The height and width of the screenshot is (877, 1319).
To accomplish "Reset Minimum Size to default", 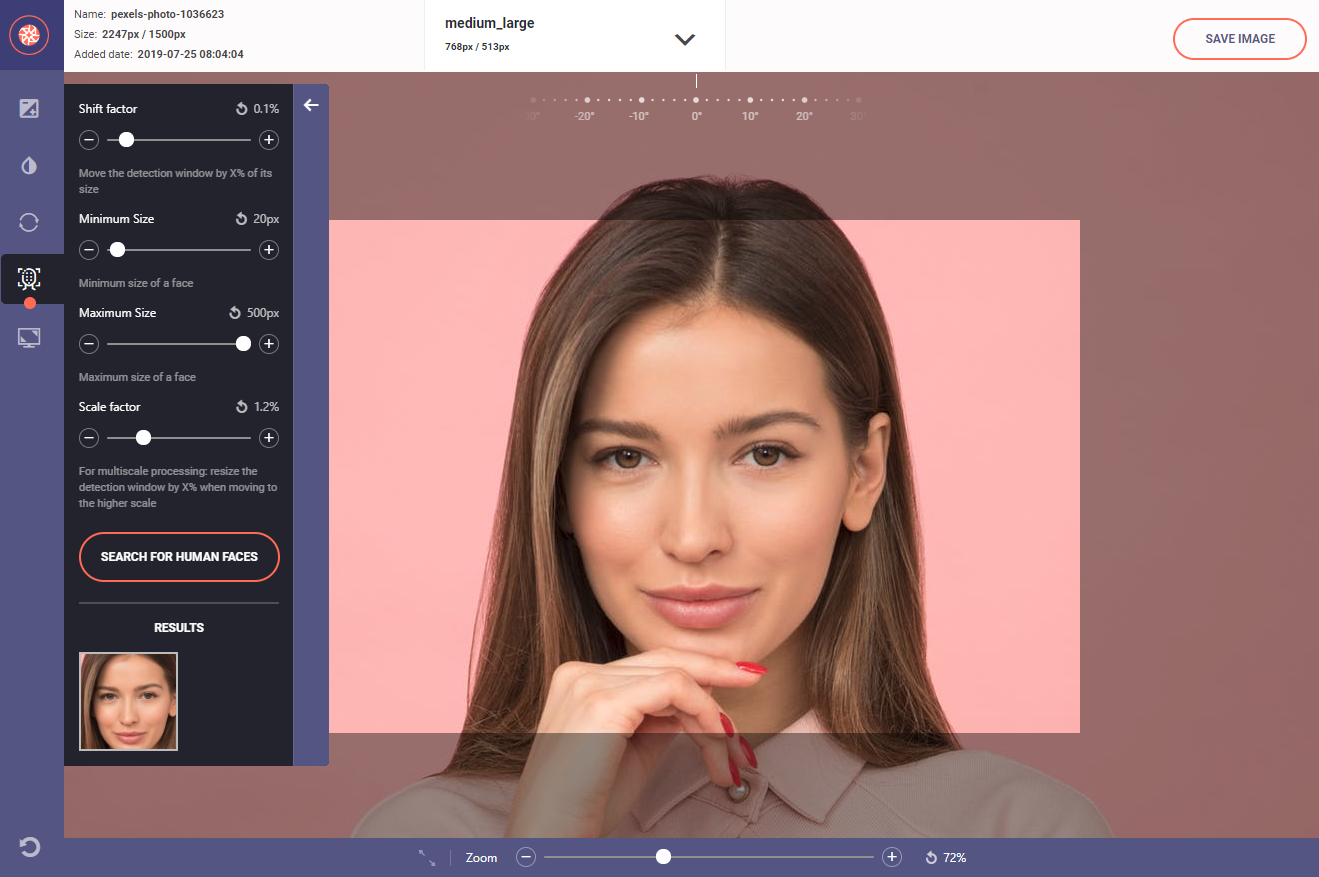I will point(241,219).
